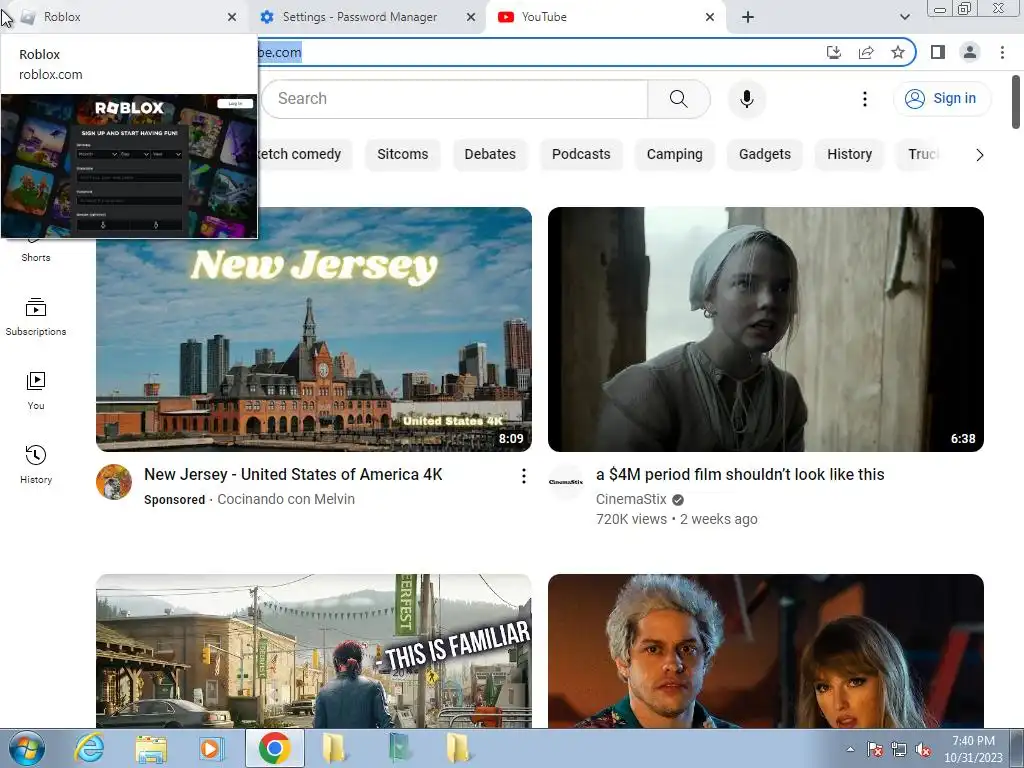
Task: Open New Jersey - United States of America 4K title
Action: (293, 474)
